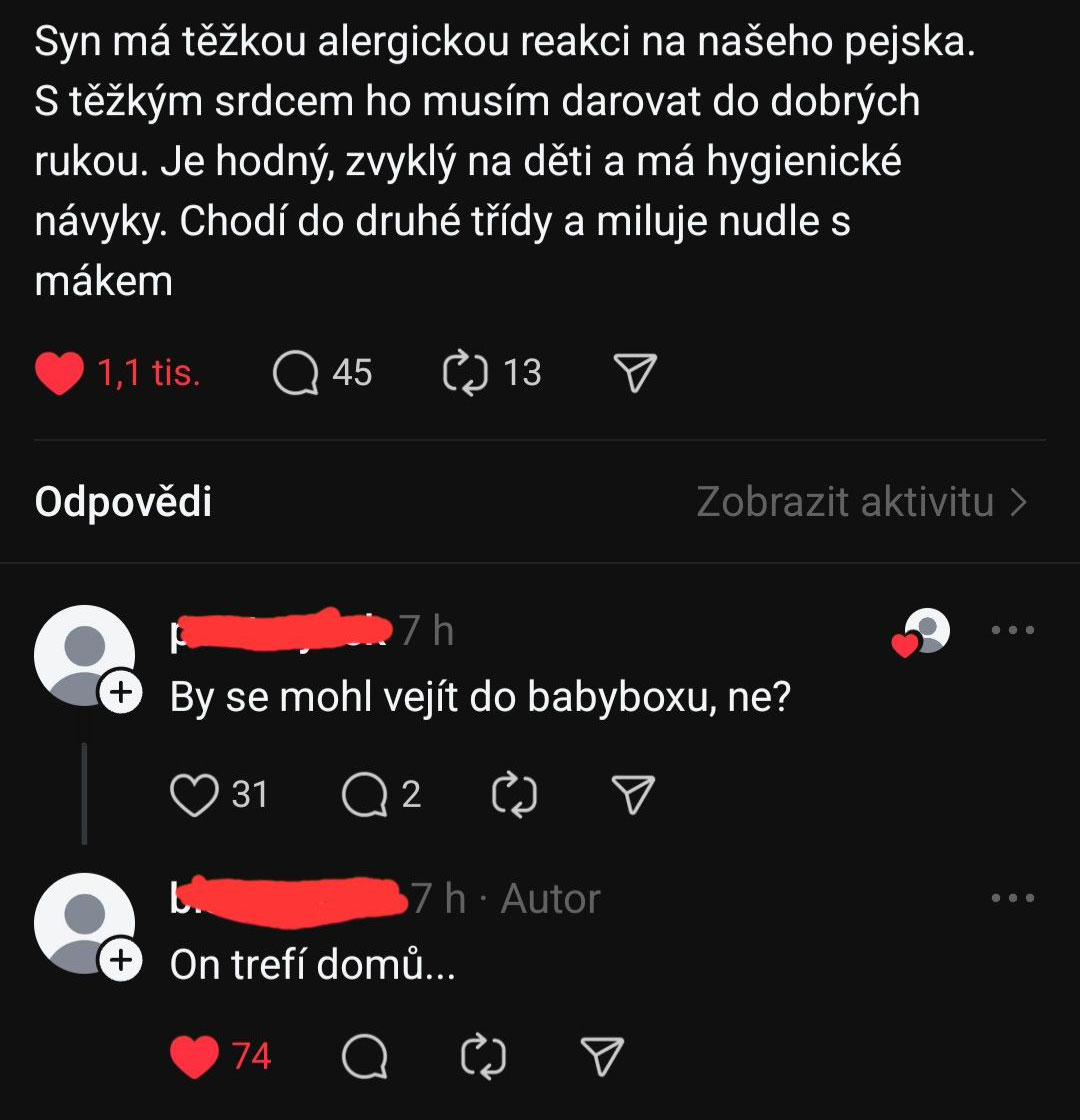The image size is (1080, 1120).
Task: Open more options for babybox reply
Action: pyautogui.click(x=1012, y=631)
